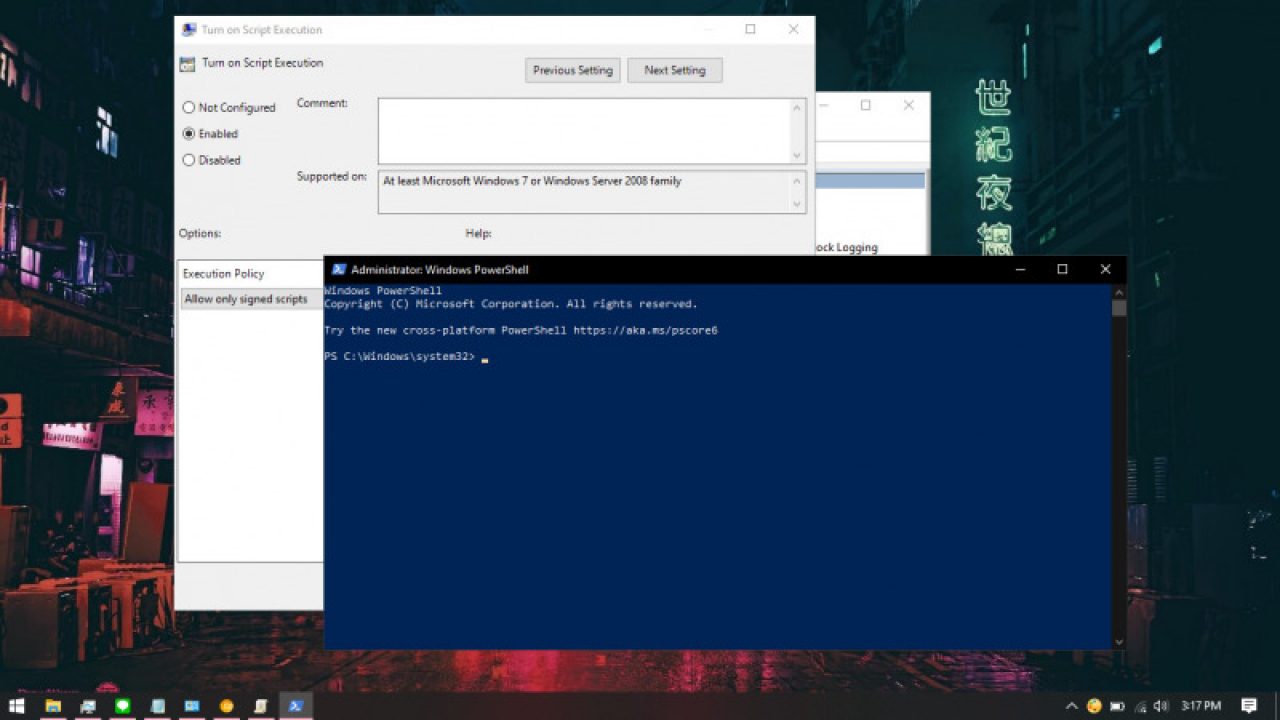Image resolution: width=1280 pixels, height=720 pixels.
Task: Close the PowerShell window
Action: (x=1105, y=269)
